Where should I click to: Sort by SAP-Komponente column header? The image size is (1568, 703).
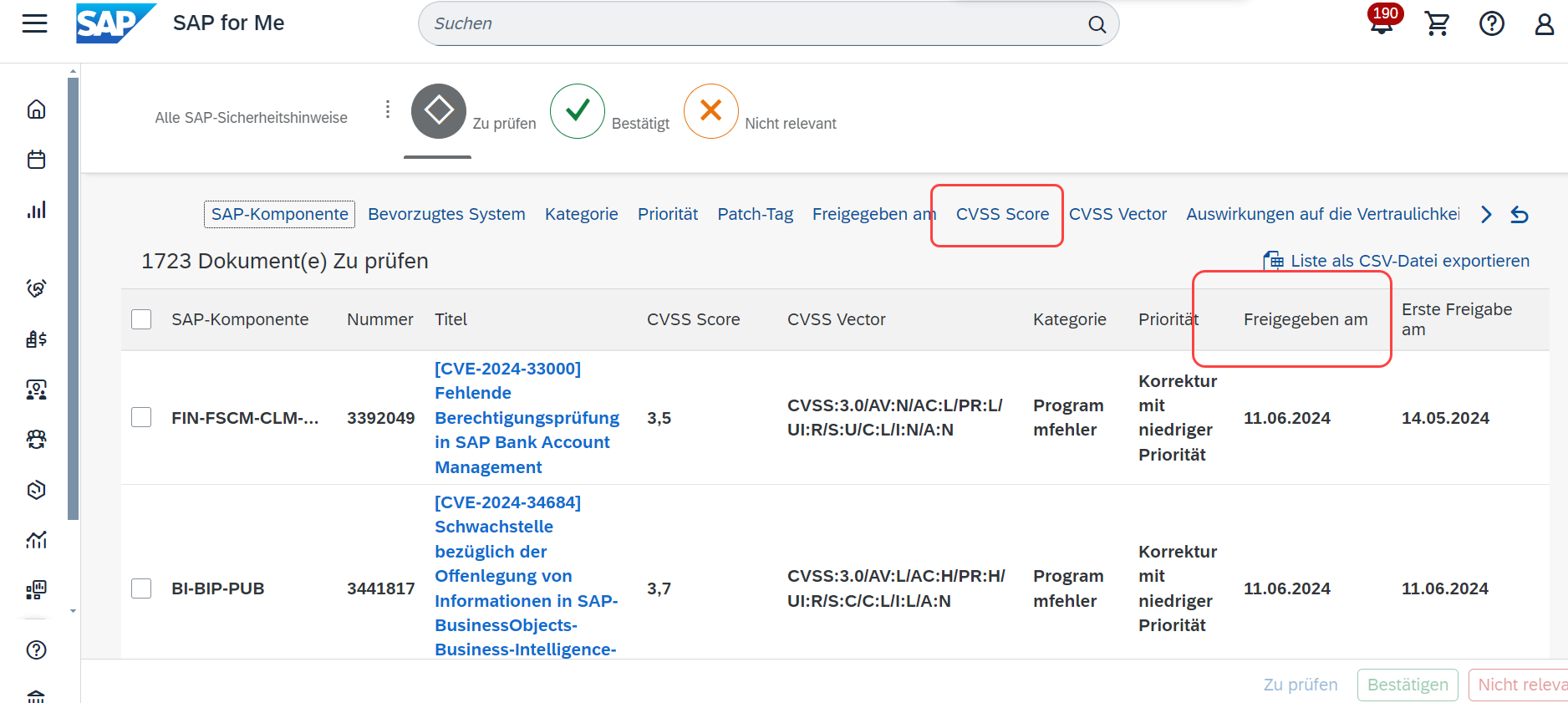[x=240, y=319]
